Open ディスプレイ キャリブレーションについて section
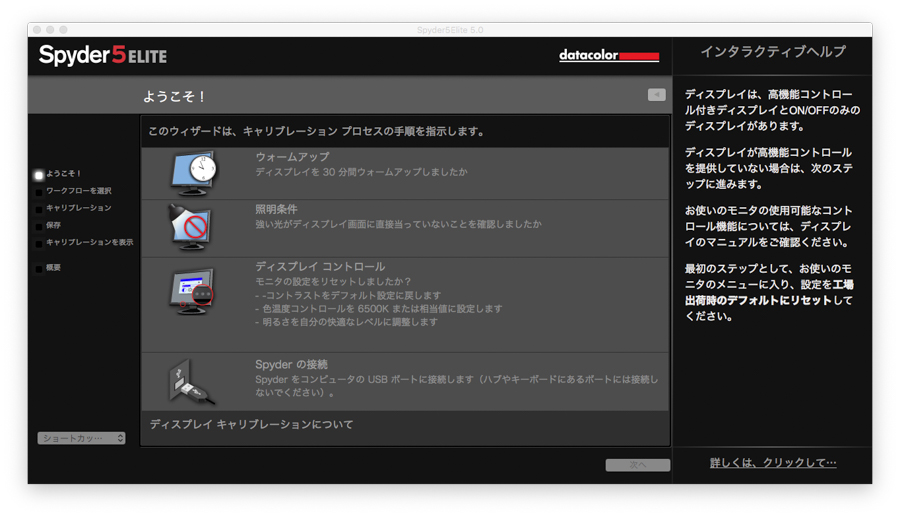 (251, 425)
